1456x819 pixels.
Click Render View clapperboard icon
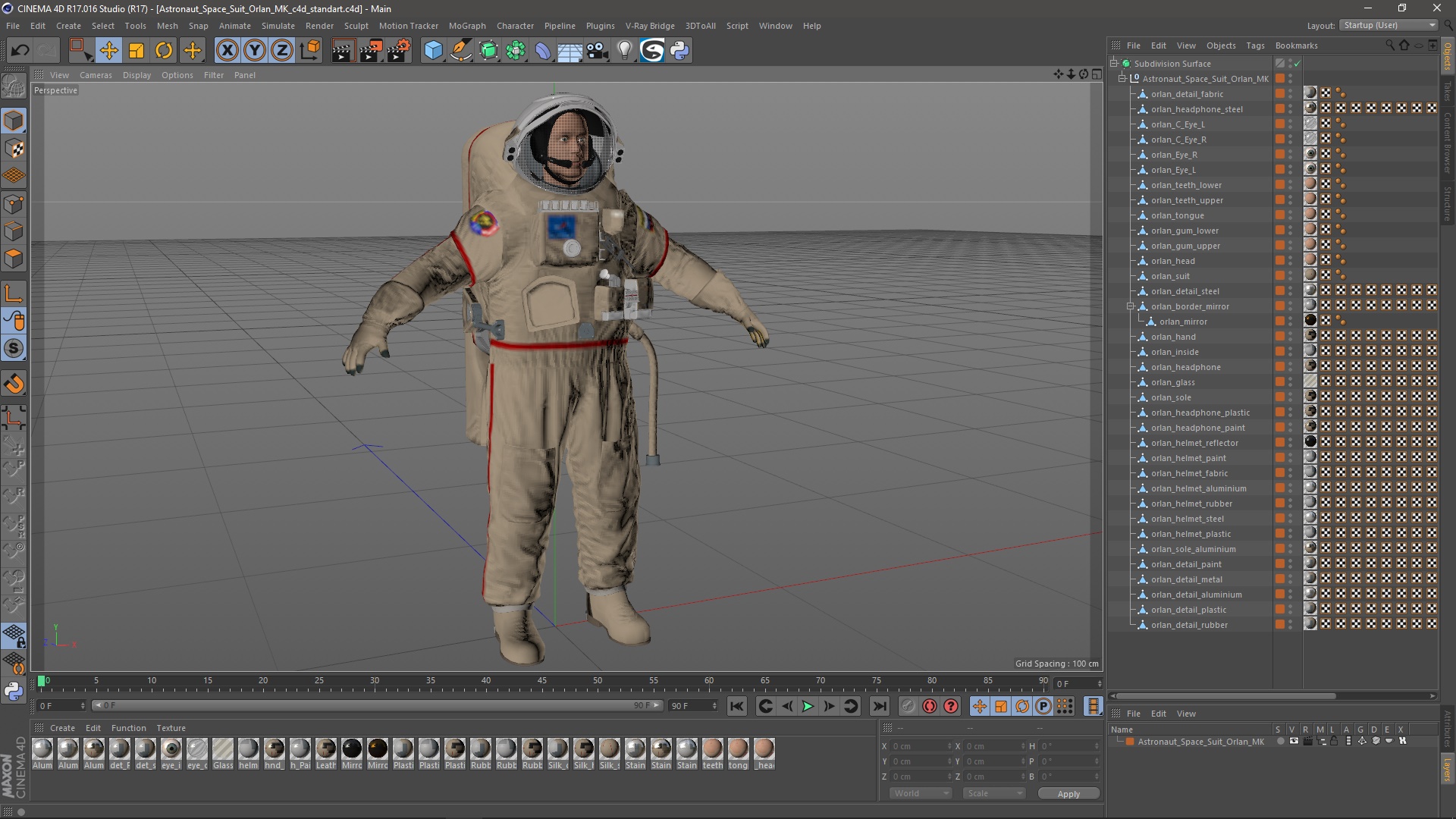[343, 51]
